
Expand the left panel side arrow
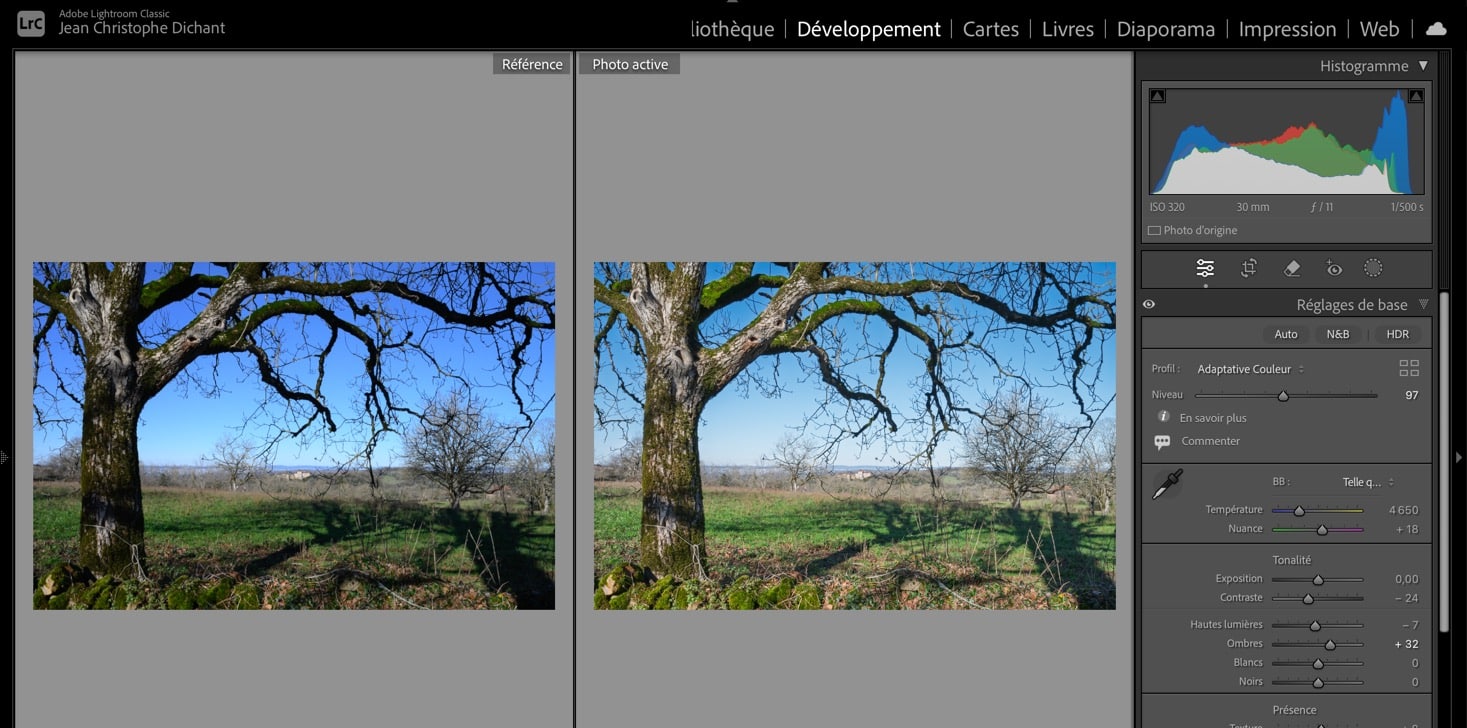click(x=5, y=458)
